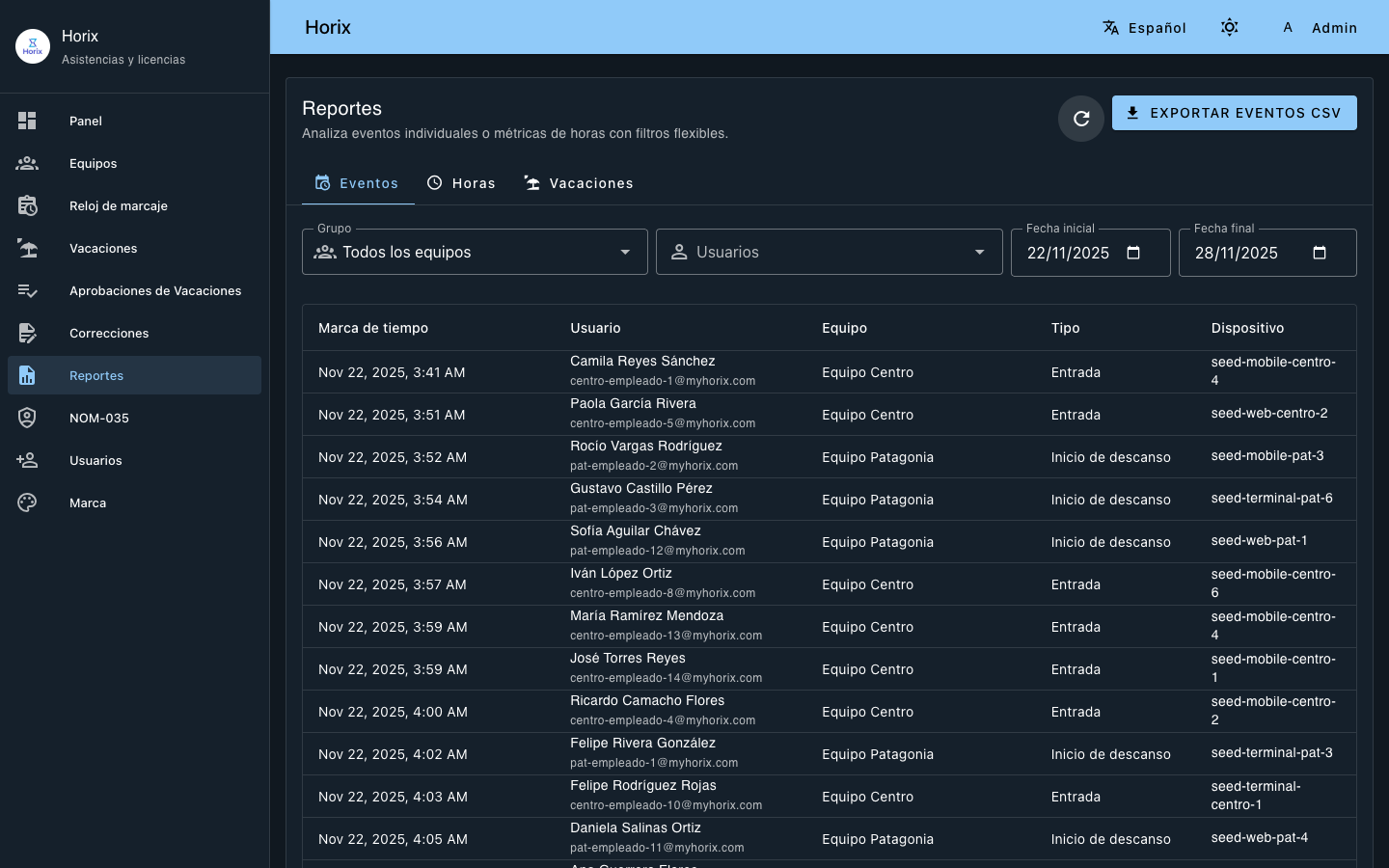1389x868 pixels.
Task: Toggle the light/dark theme icon
Action: 1229,27
